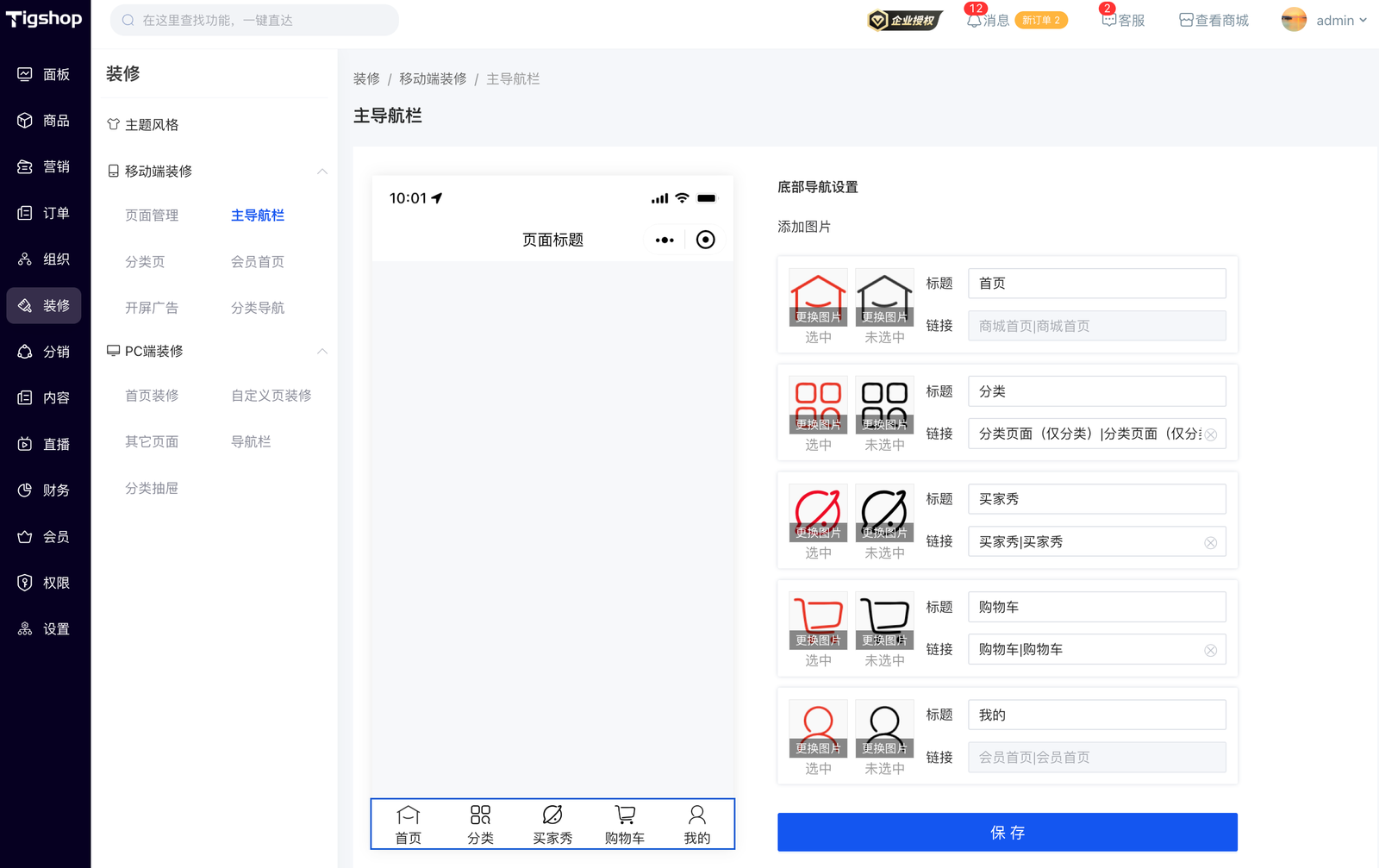The height and width of the screenshot is (868, 1379).
Task: Click 首页 tab in phone preview
Action: coord(409,825)
